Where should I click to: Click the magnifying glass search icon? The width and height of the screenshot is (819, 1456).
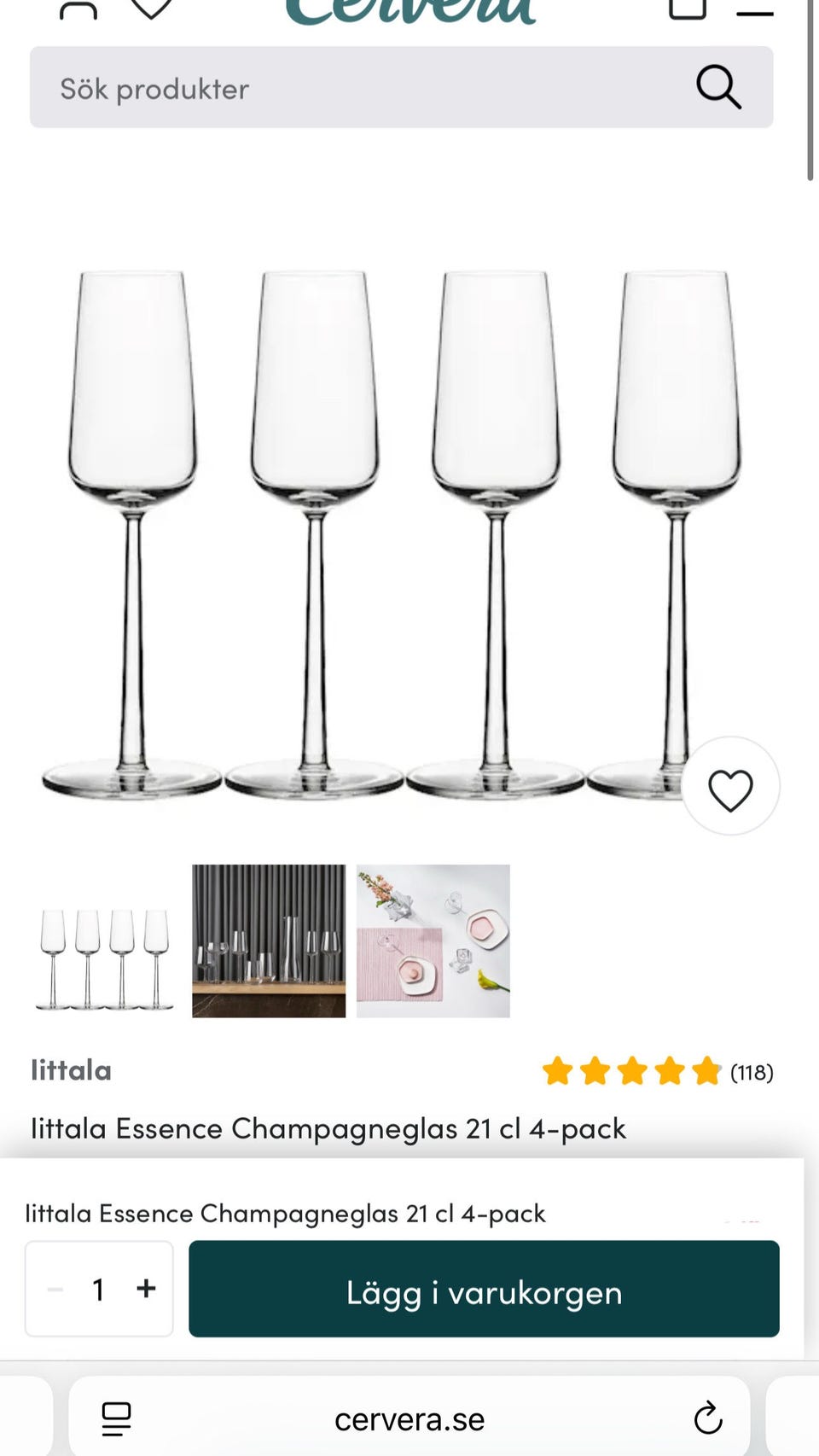718,87
